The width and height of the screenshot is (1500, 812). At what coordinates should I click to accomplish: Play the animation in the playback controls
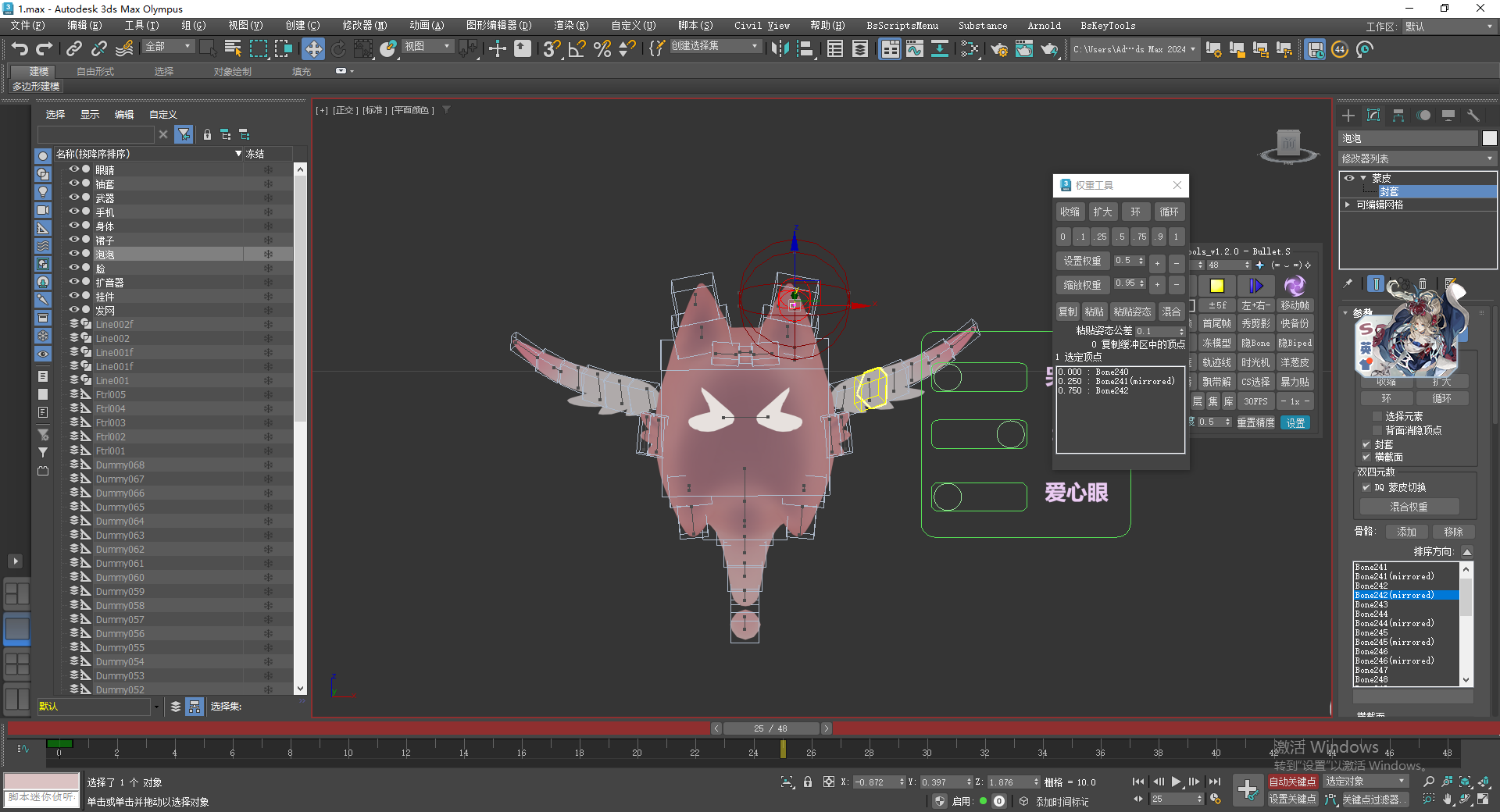click(x=1176, y=782)
